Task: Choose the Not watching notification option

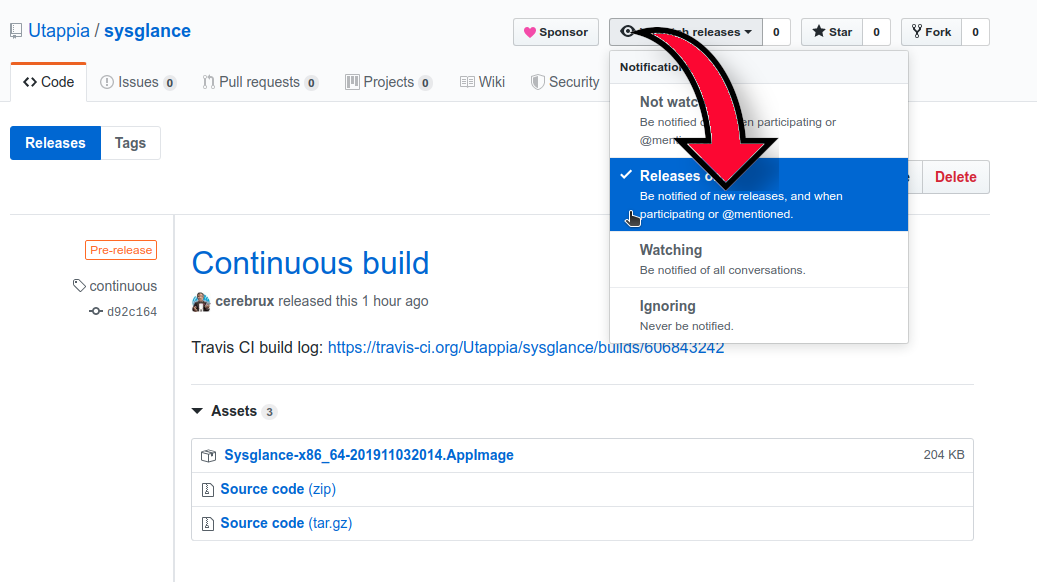Action: (x=759, y=120)
